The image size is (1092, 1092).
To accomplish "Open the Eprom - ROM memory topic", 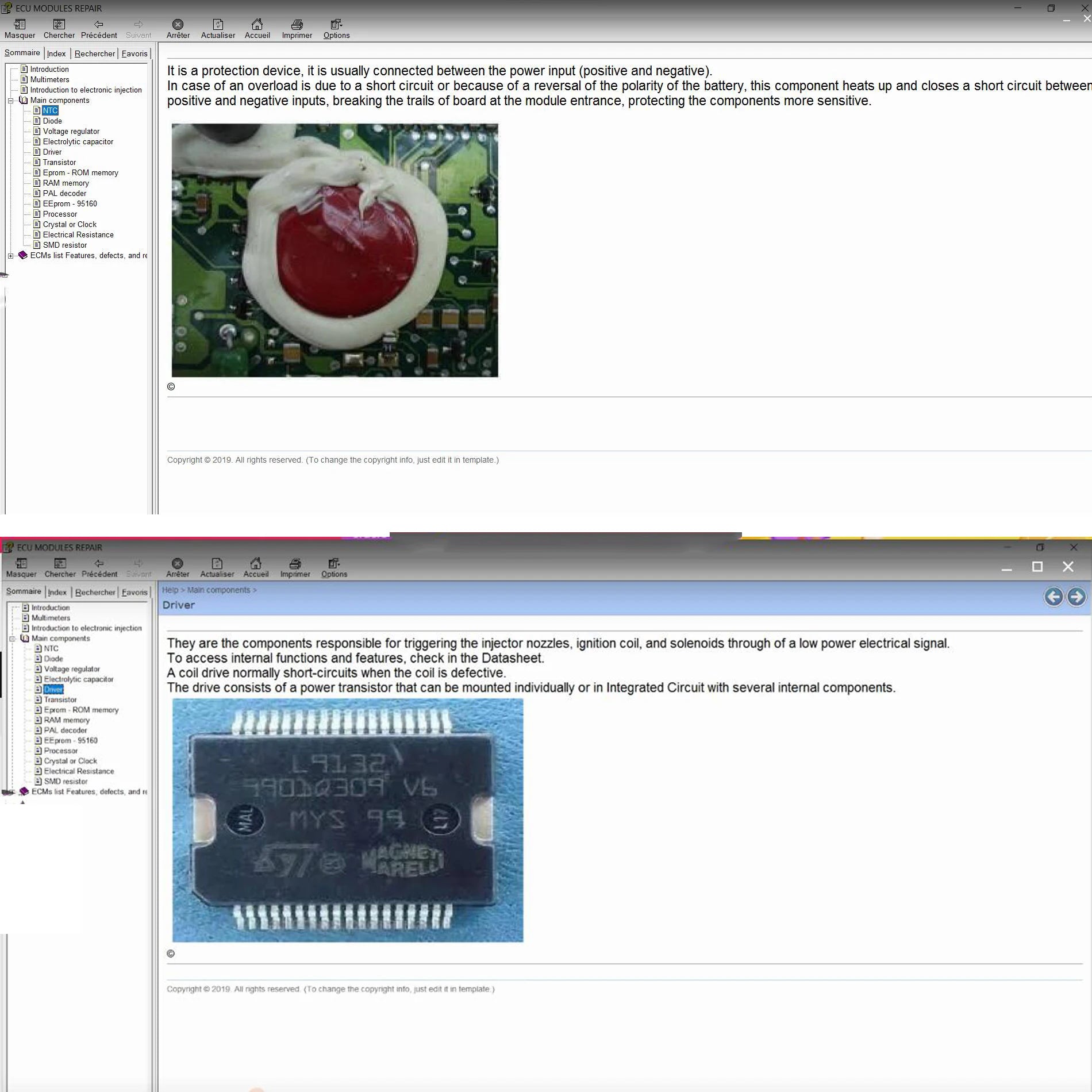I will click(80, 172).
